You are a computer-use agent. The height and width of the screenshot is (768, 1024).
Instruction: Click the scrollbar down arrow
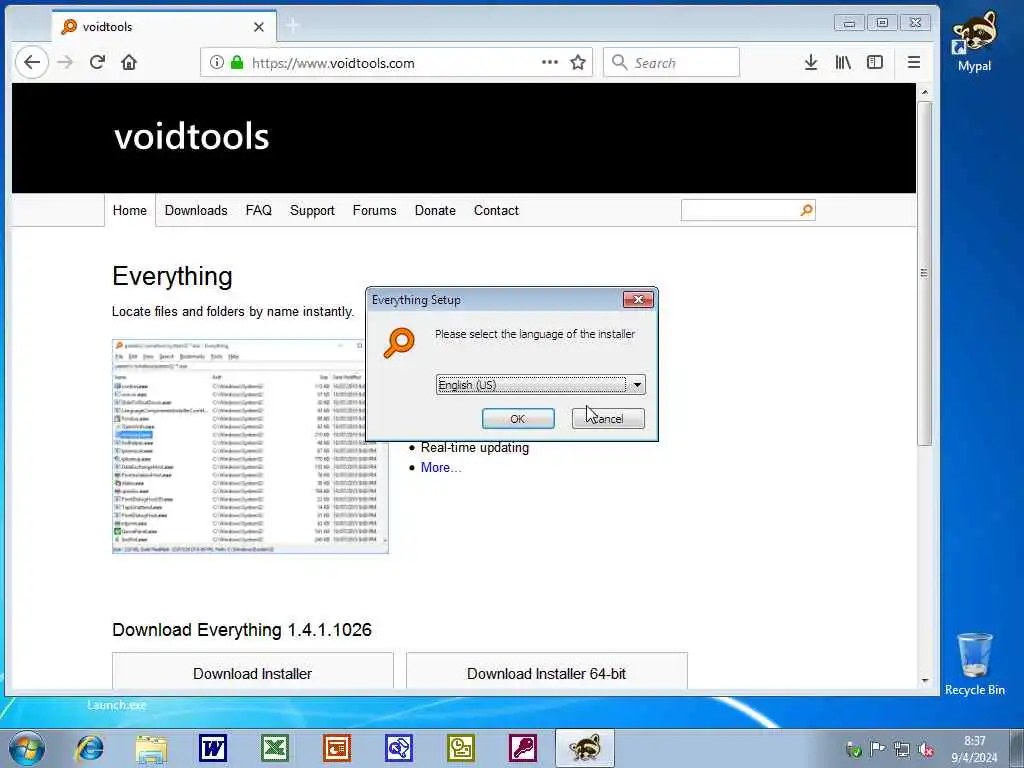tap(924, 680)
